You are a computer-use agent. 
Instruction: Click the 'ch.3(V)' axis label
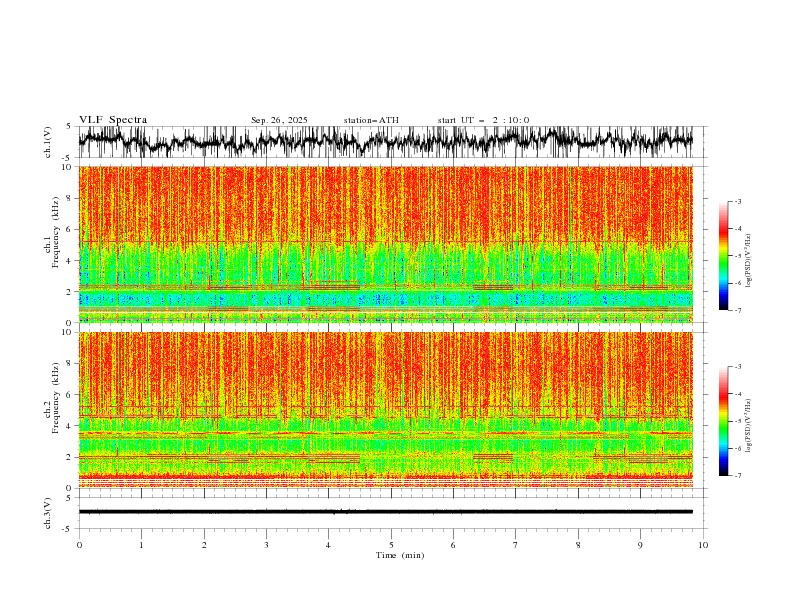click(48, 513)
